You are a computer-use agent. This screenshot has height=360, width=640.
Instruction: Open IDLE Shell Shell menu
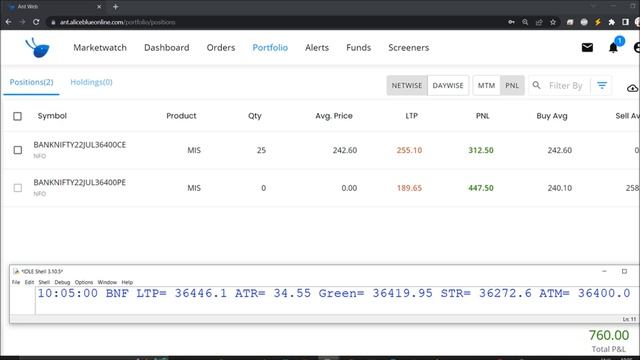(x=44, y=282)
